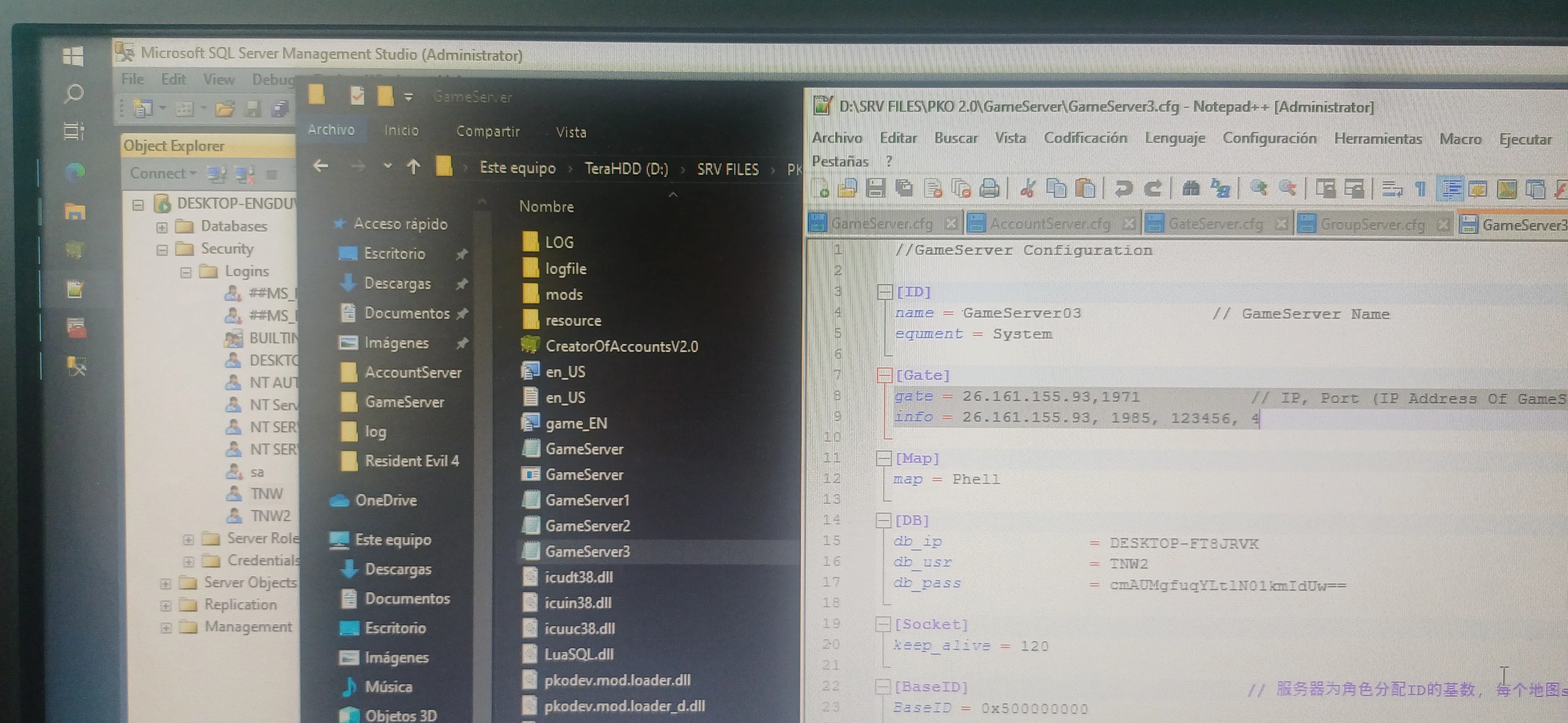Click the Save All toolbar icon

904,189
